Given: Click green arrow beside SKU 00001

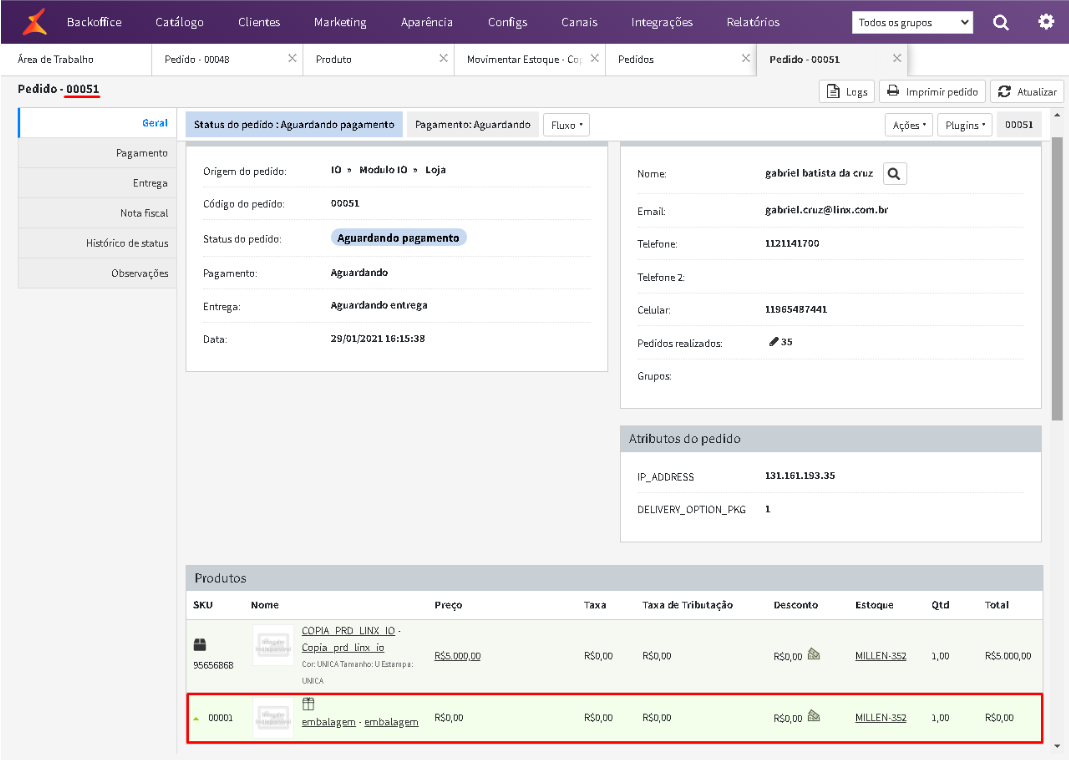Looking at the screenshot, I should pos(196,718).
